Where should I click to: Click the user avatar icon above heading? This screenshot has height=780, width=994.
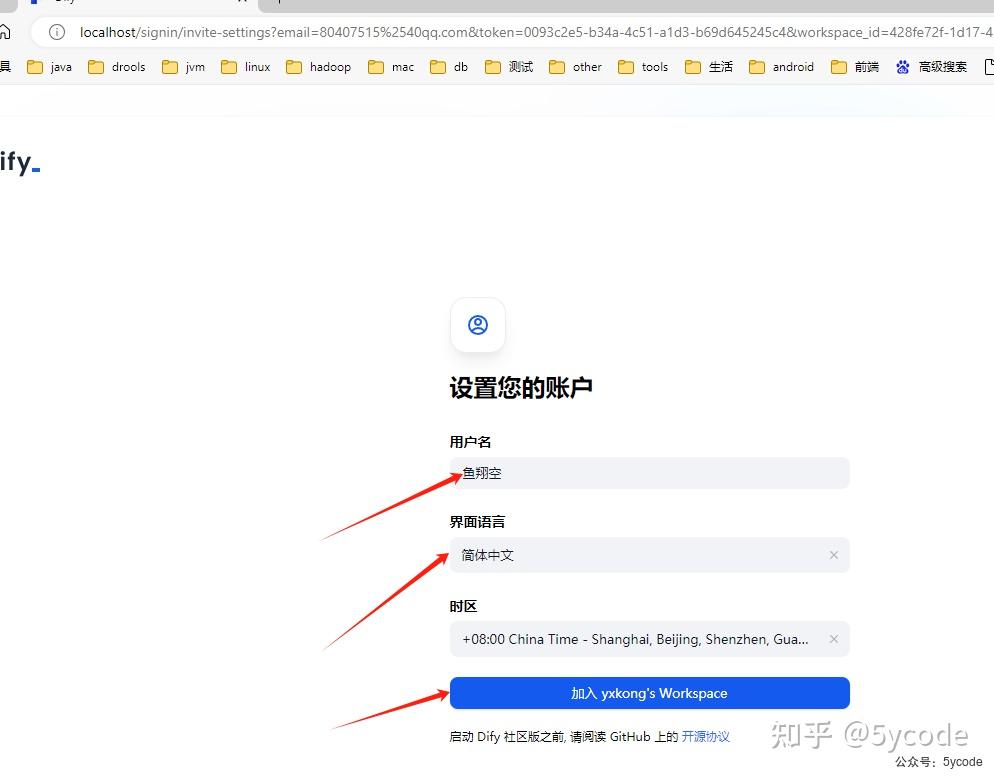coord(478,325)
